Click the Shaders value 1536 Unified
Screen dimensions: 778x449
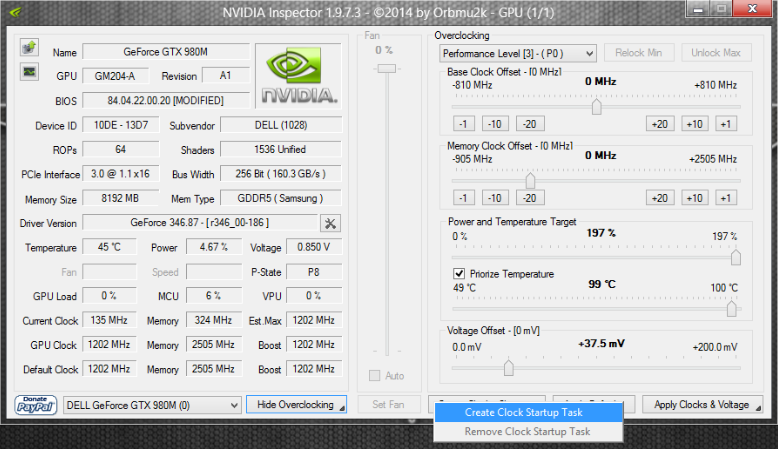[x=281, y=149]
